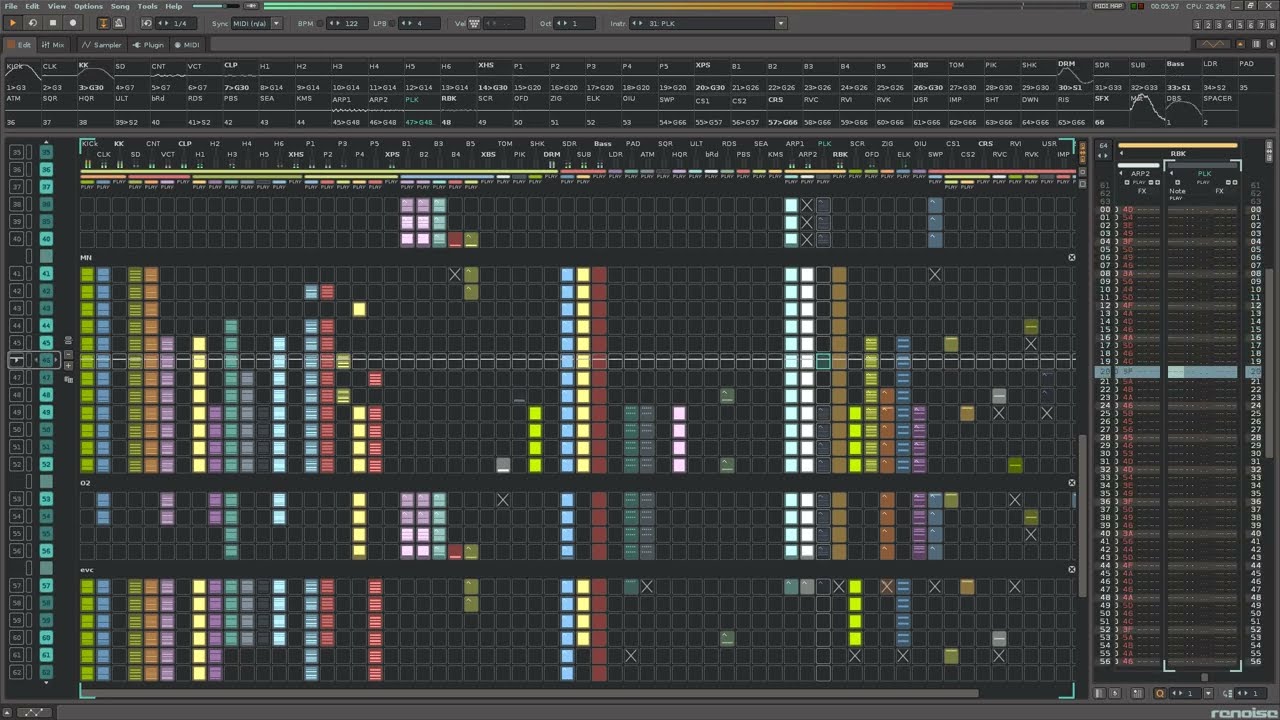Screen dimensions: 1280x720
Task: Select sequence row 41 in pattern list
Action: click(46, 273)
